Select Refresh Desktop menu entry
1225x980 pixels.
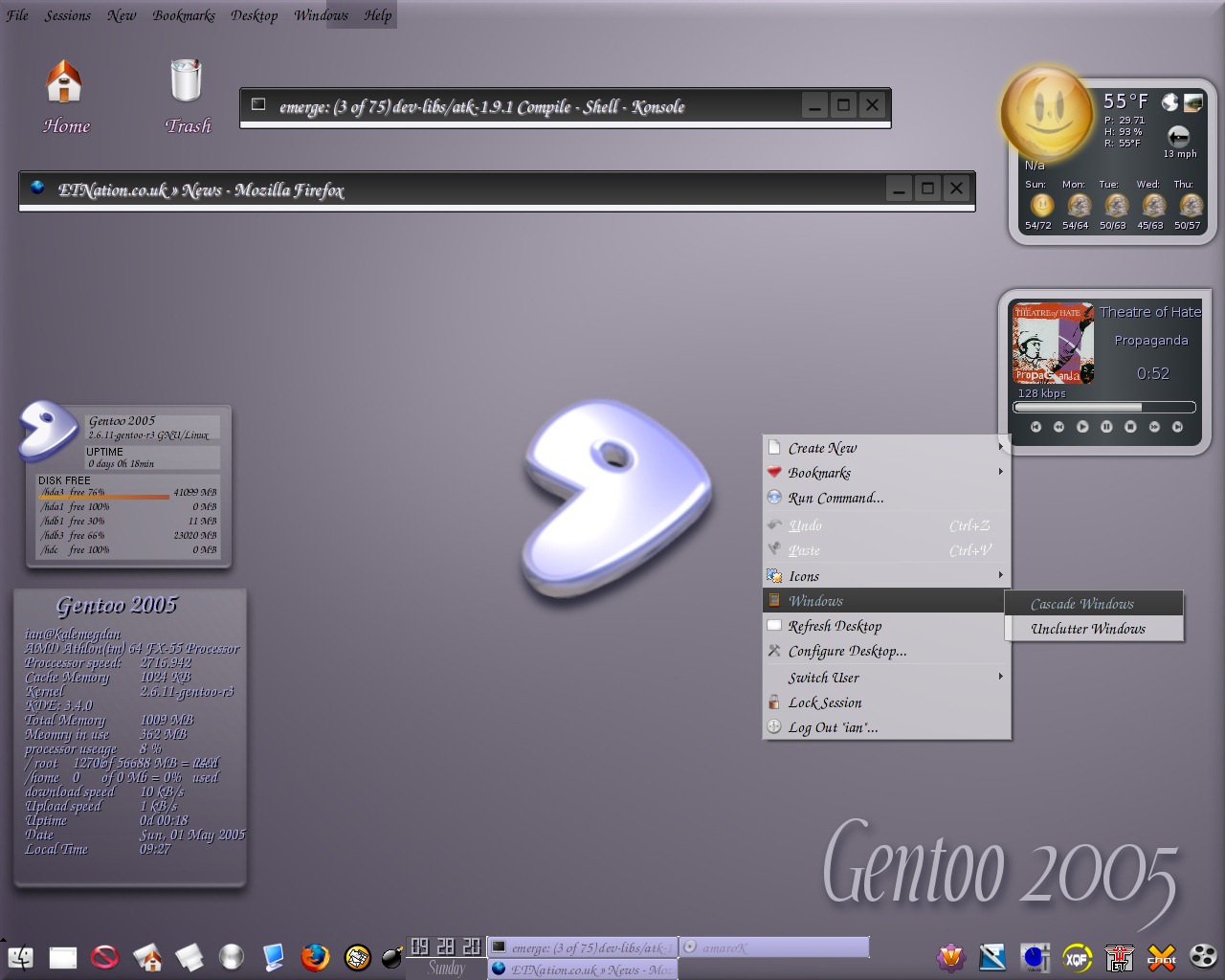tap(886, 625)
